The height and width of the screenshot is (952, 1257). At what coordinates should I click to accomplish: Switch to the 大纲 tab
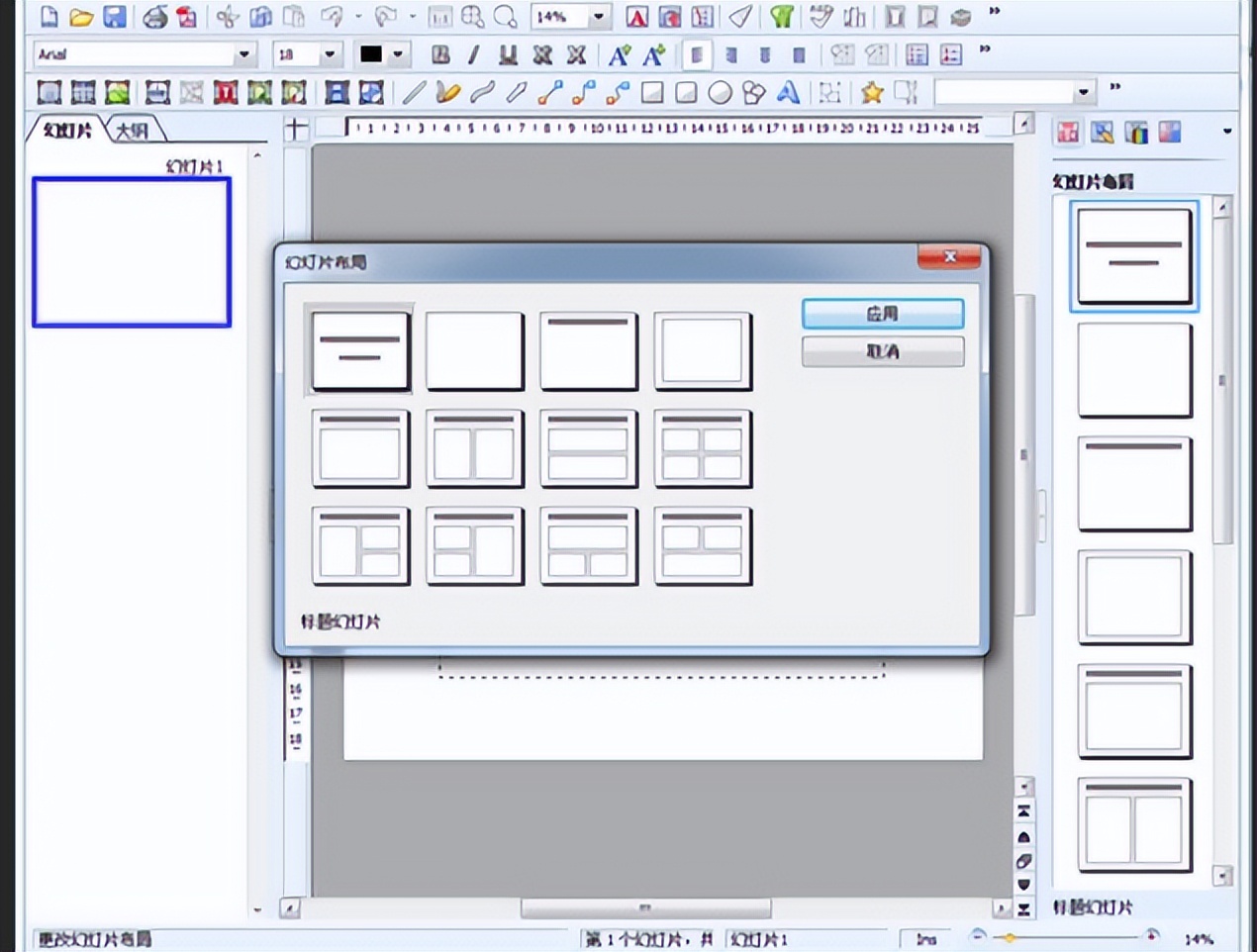coord(133,131)
